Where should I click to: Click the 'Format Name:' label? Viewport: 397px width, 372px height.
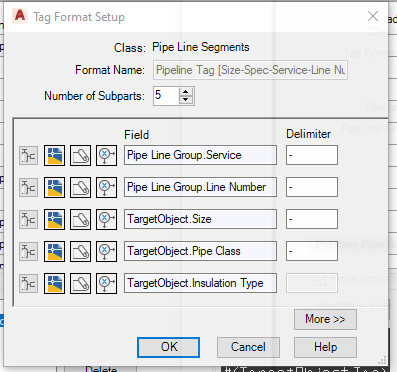click(110, 70)
